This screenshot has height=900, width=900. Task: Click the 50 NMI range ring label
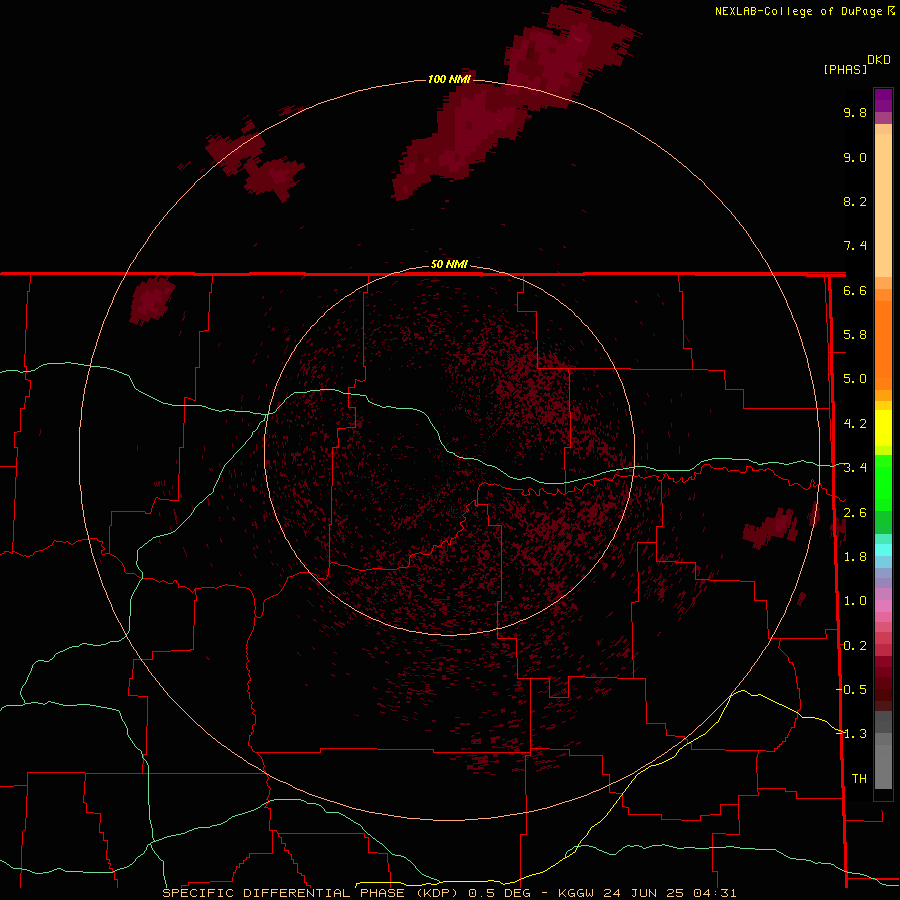pos(449,264)
